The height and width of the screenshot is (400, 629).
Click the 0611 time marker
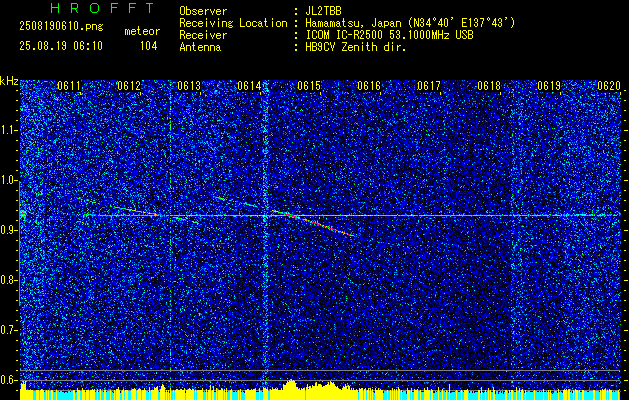[x=69, y=86]
